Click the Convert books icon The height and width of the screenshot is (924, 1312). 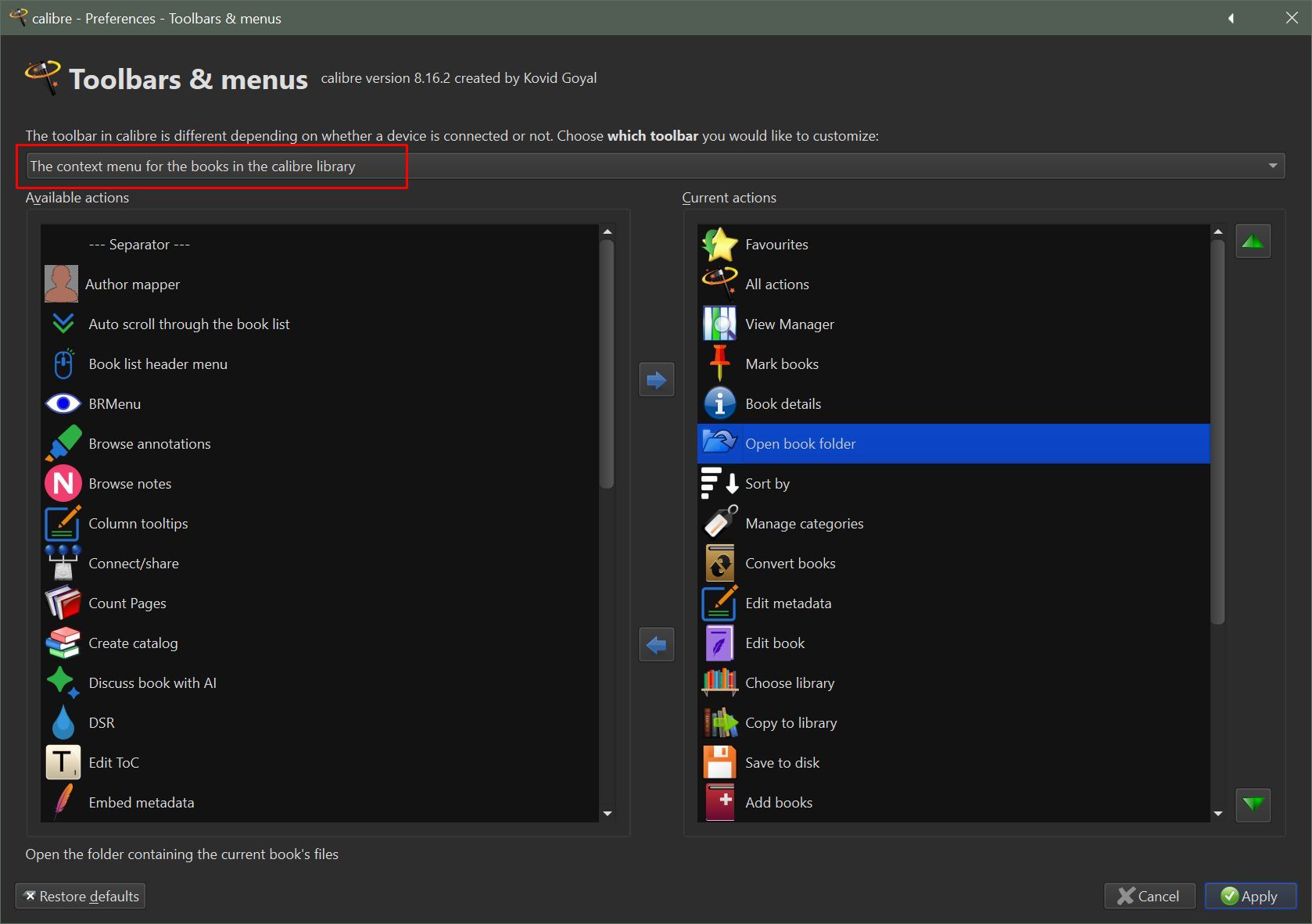(x=720, y=563)
